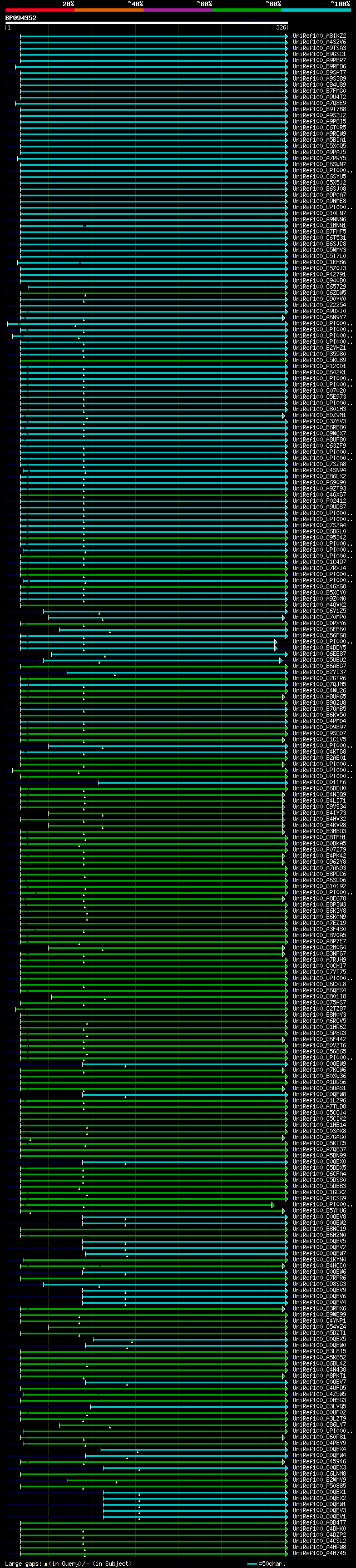Click the orange ~40% identity legend segment

109,10
